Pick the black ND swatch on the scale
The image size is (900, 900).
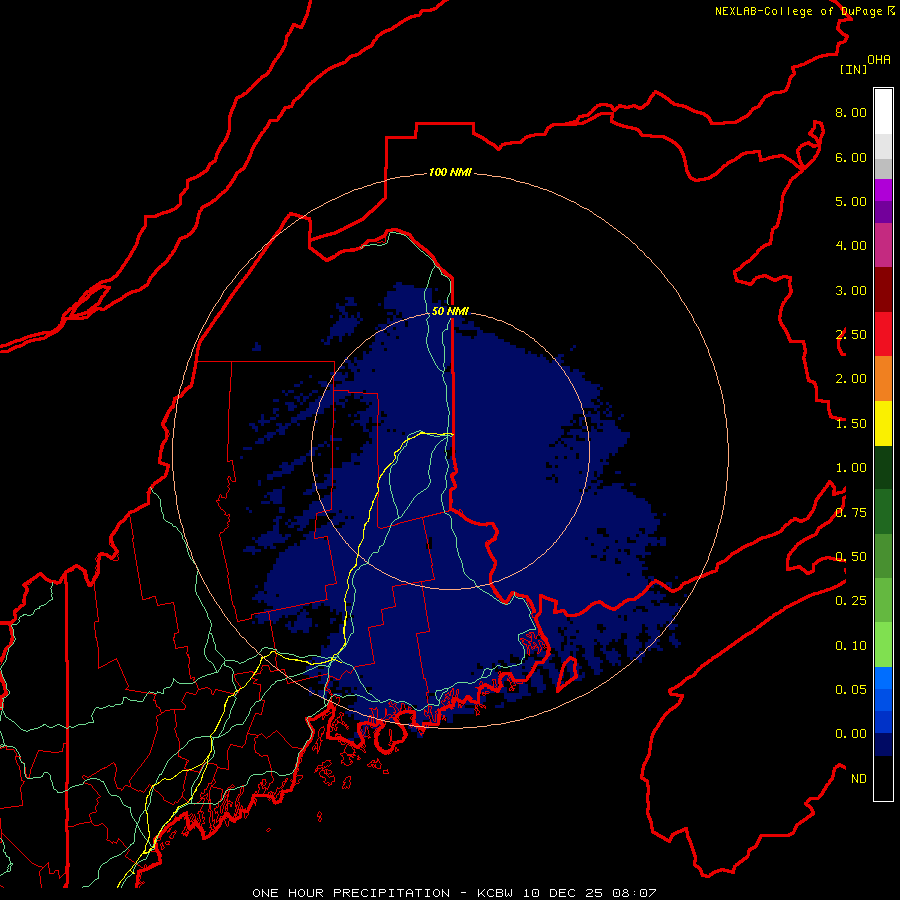coord(883,778)
